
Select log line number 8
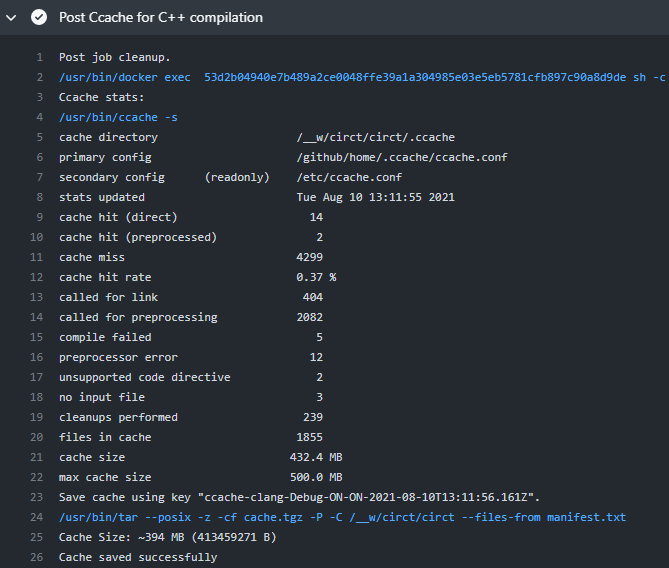click(x=40, y=197)
